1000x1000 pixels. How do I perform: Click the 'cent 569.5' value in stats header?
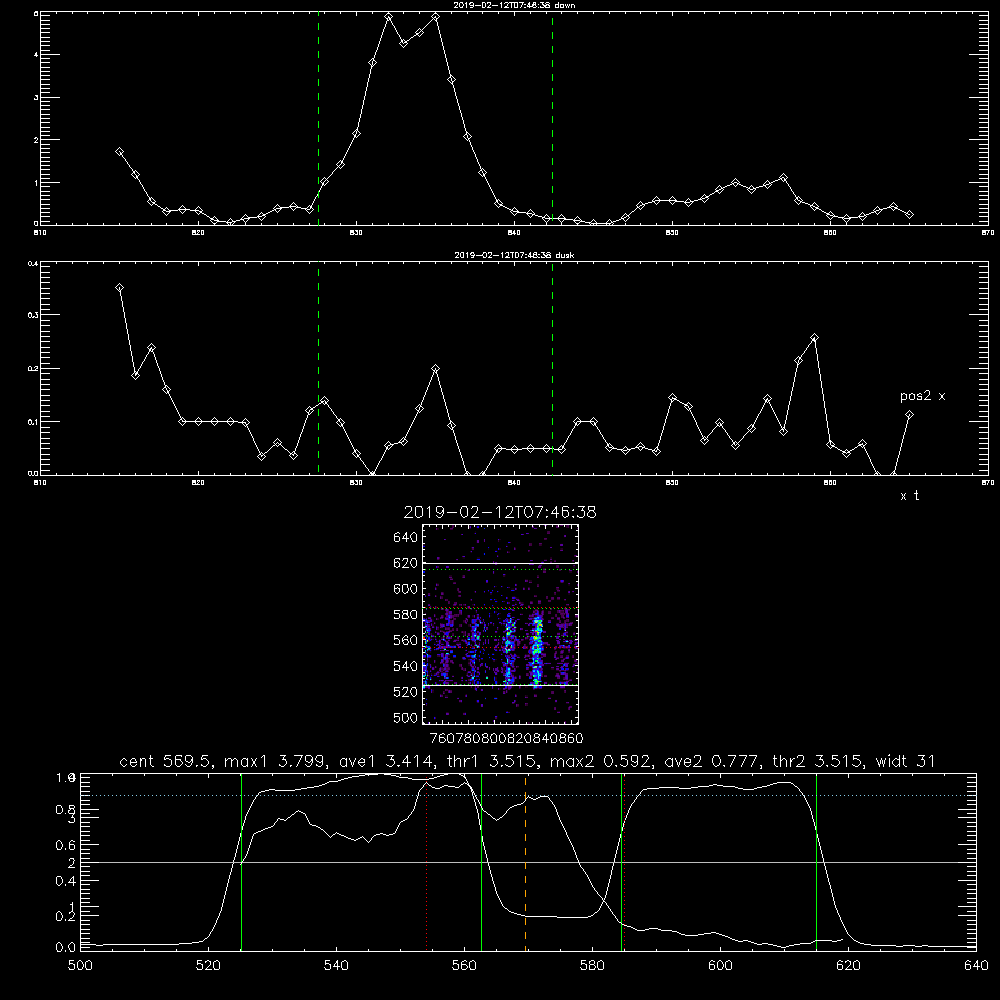point(167,761)
